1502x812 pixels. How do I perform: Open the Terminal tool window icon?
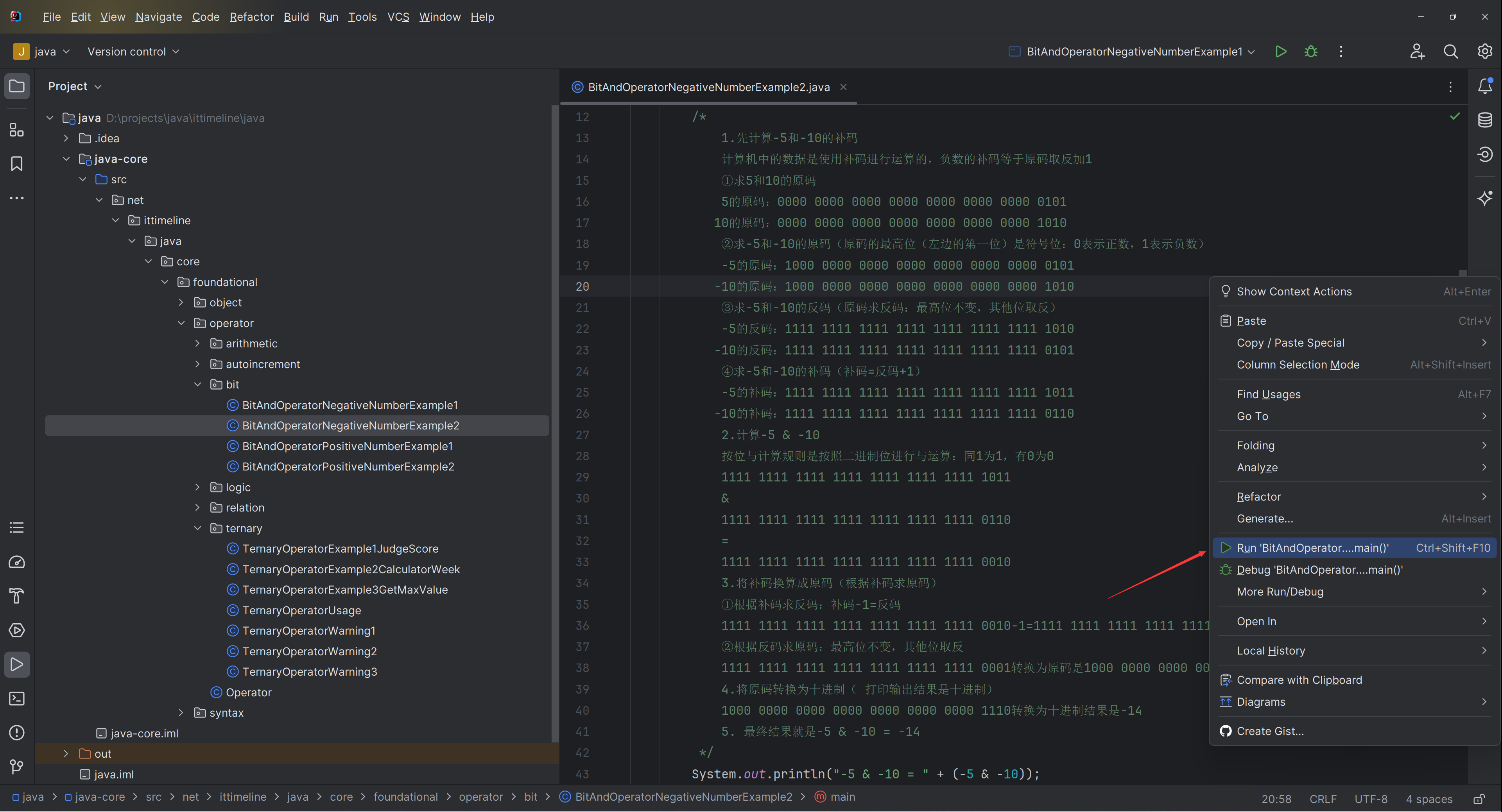click(17, 698)
